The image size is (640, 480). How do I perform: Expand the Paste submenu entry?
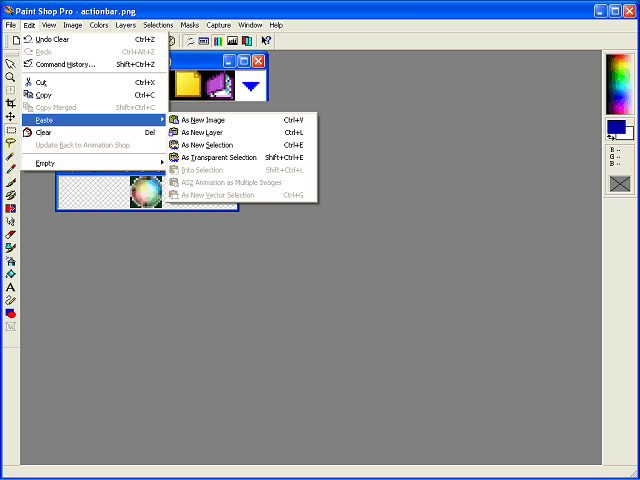[95, 120]
